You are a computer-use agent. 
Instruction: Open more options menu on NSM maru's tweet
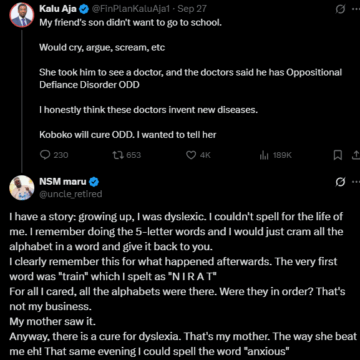point(356,182)
